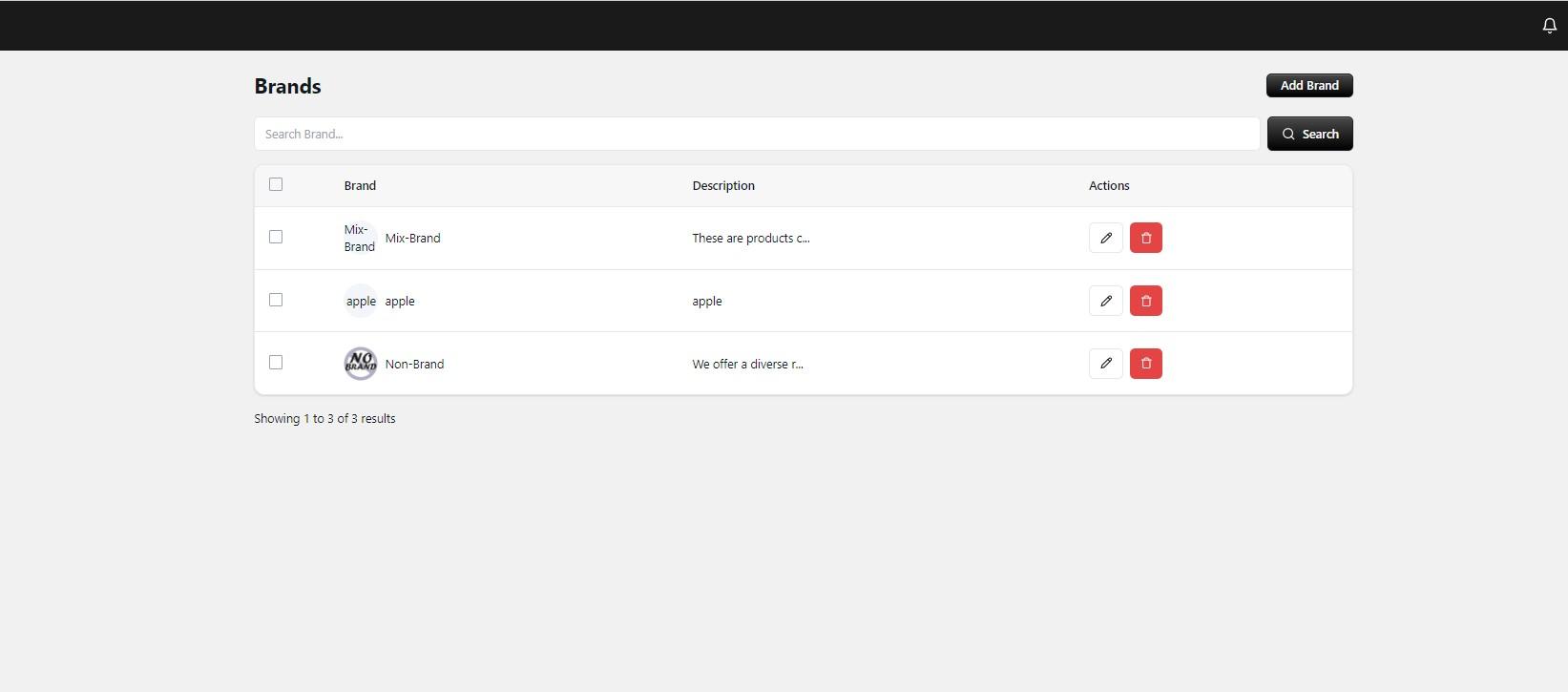Click the Non-Brand brand name text
This screenshot has width=1568, height=692.
point(414,365)
